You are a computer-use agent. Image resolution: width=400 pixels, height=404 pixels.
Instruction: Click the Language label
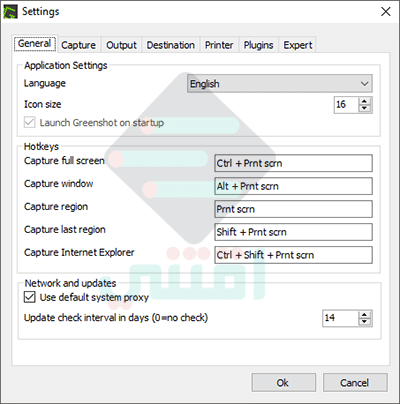point(45,83)
